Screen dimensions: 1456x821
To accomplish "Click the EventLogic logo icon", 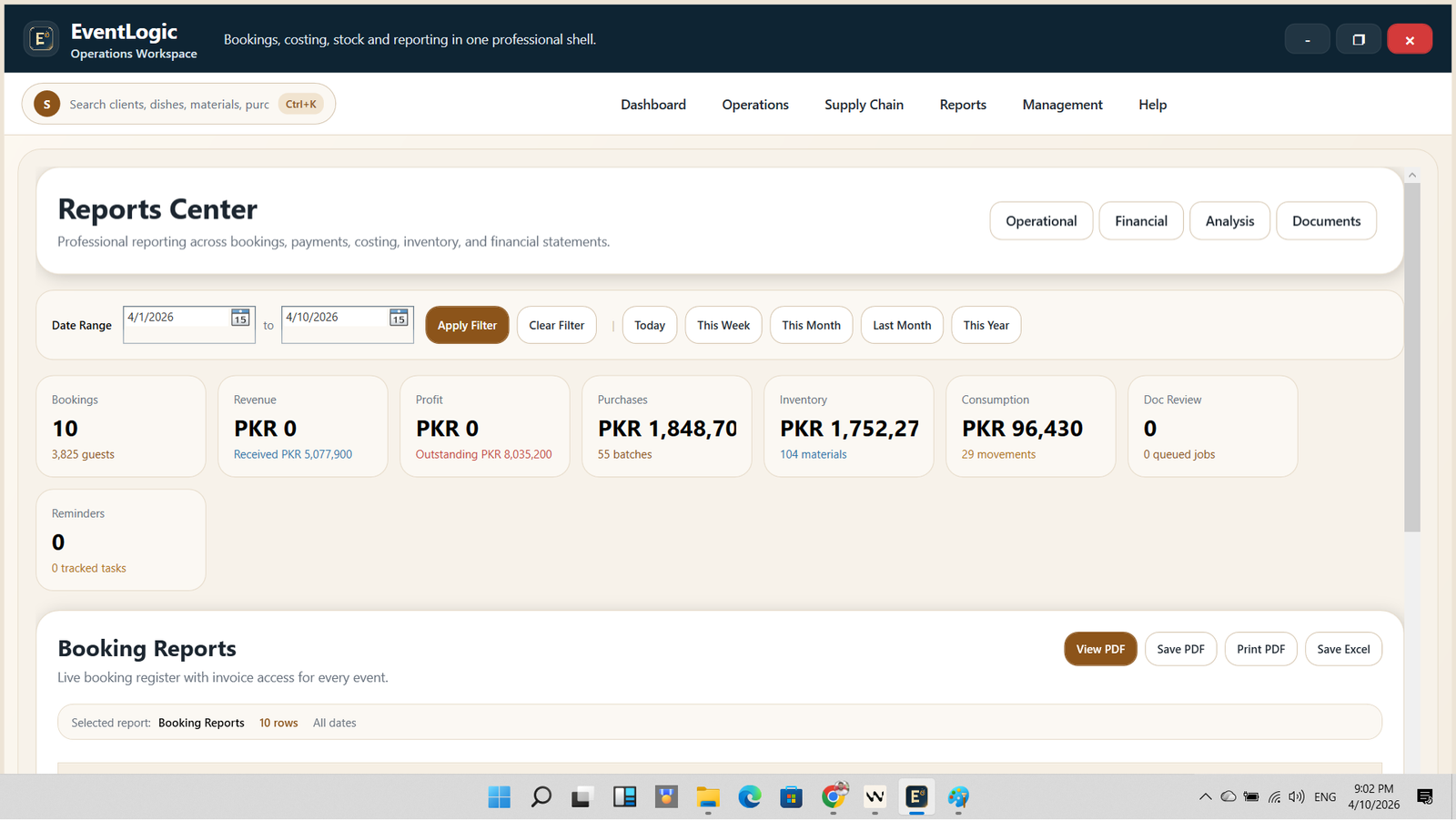I will 41,39.
